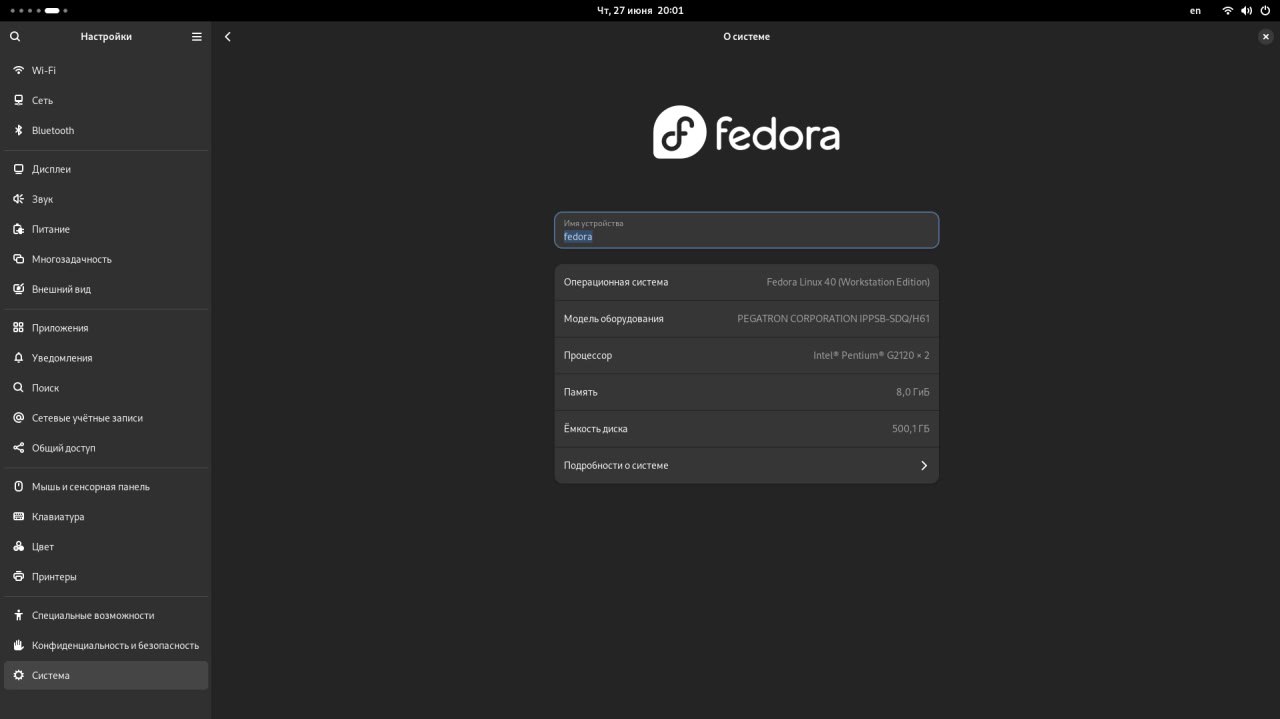Open the clock Чт, 27 июня 20:01
Image resolution: width=1280 pixels, height=719 pixels.
pos(640,10)
